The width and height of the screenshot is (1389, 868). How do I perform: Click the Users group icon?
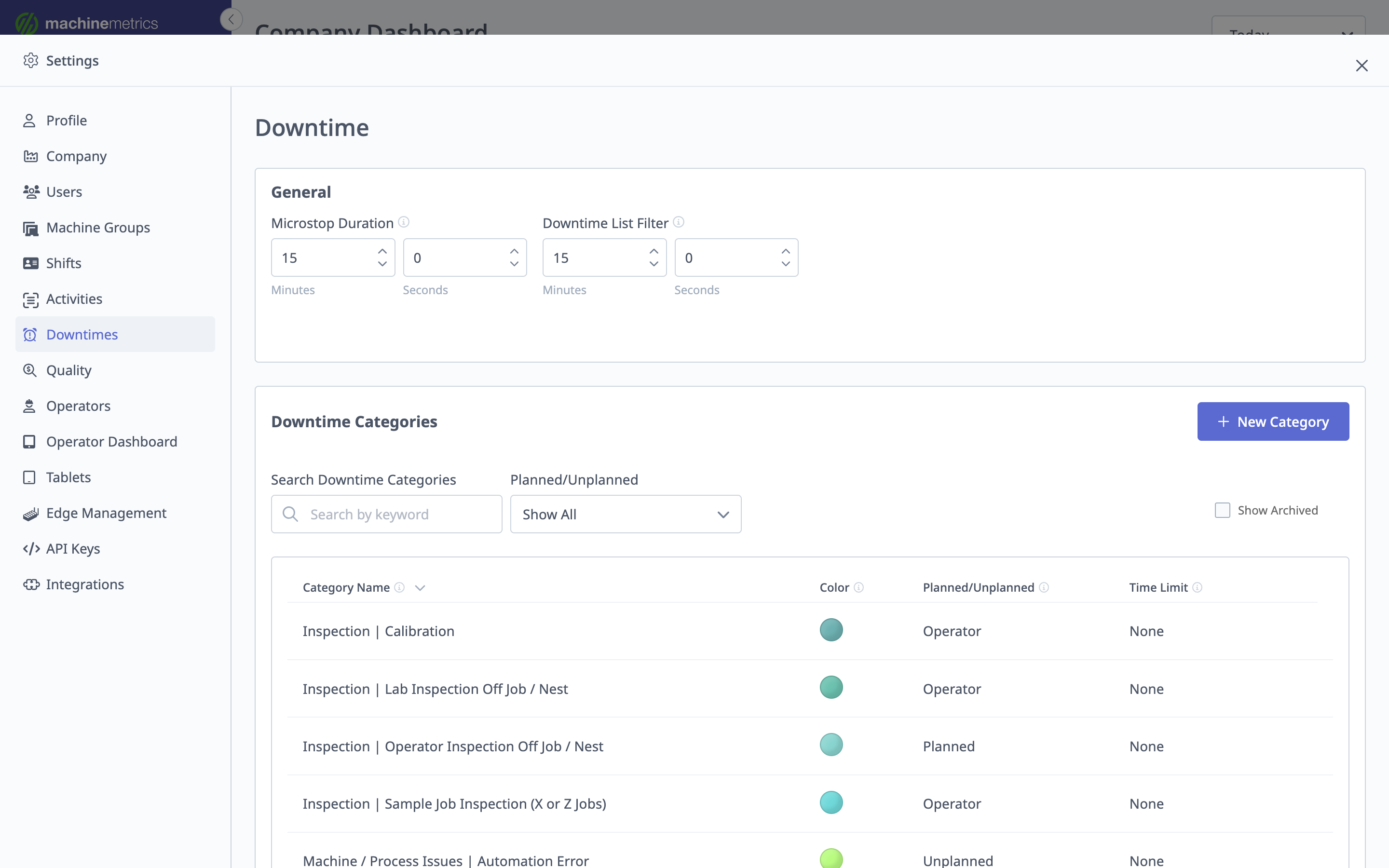tap(31, 192)
